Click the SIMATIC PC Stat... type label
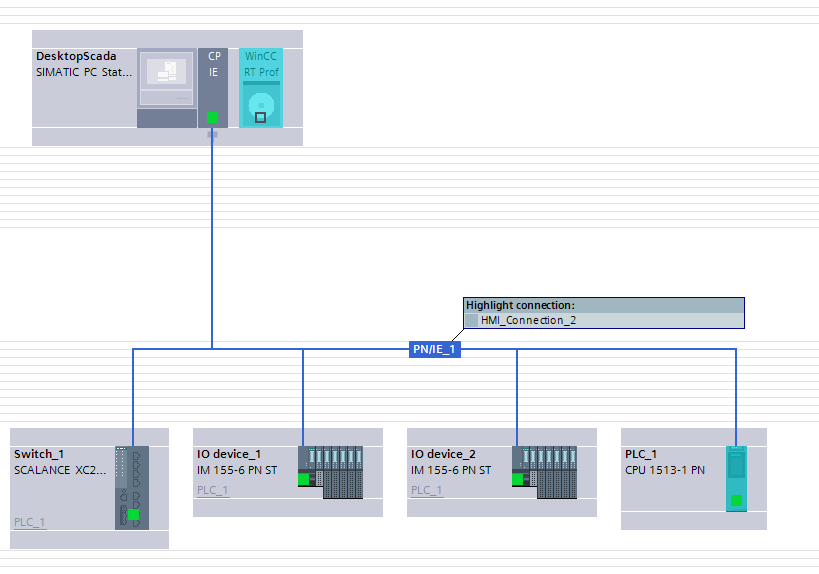Viewport: 819px width, 574px height. [x=84, y=73]
